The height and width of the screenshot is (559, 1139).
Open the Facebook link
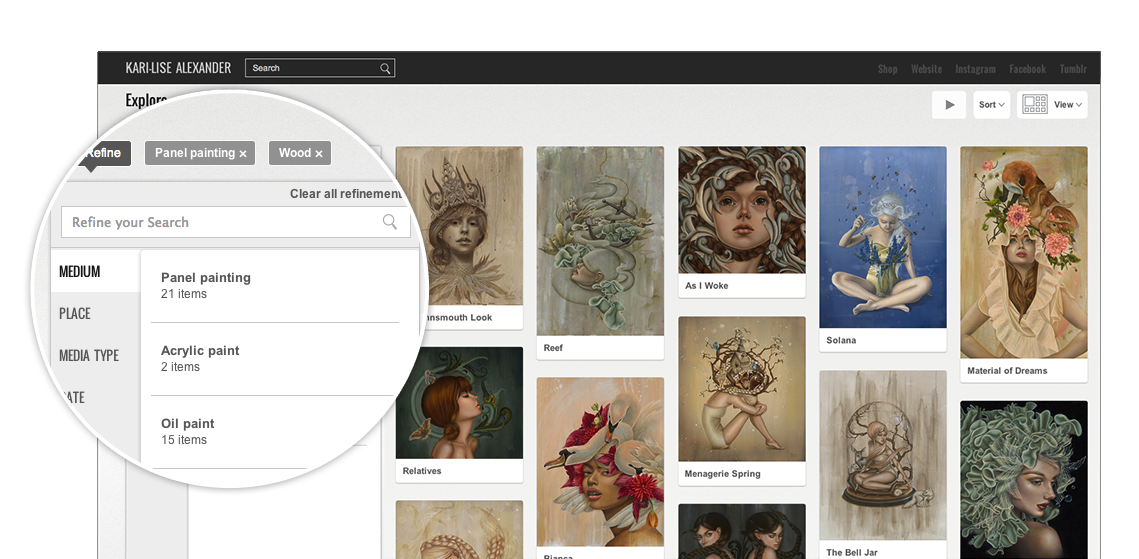click(x=1027, y=69)
